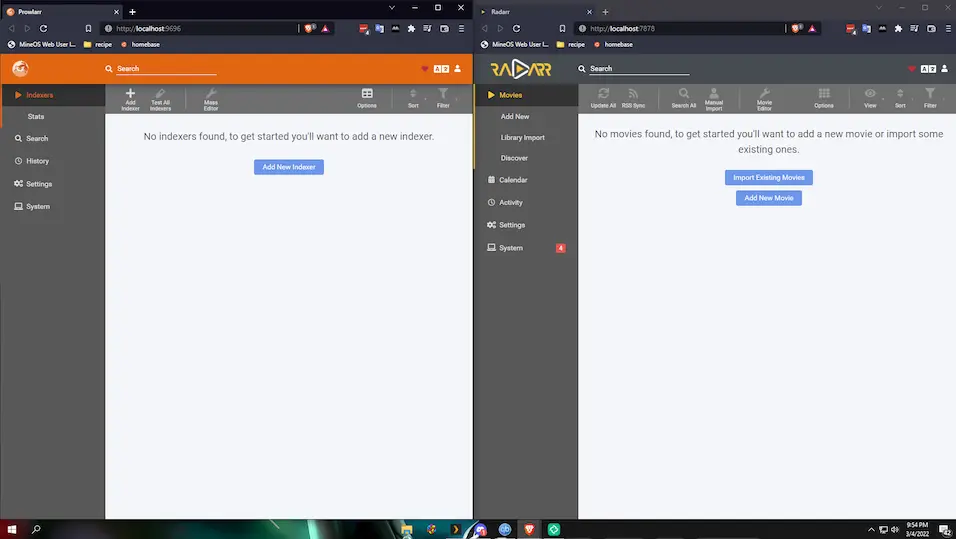Go to History in Prowlarr sidebar

37,161
